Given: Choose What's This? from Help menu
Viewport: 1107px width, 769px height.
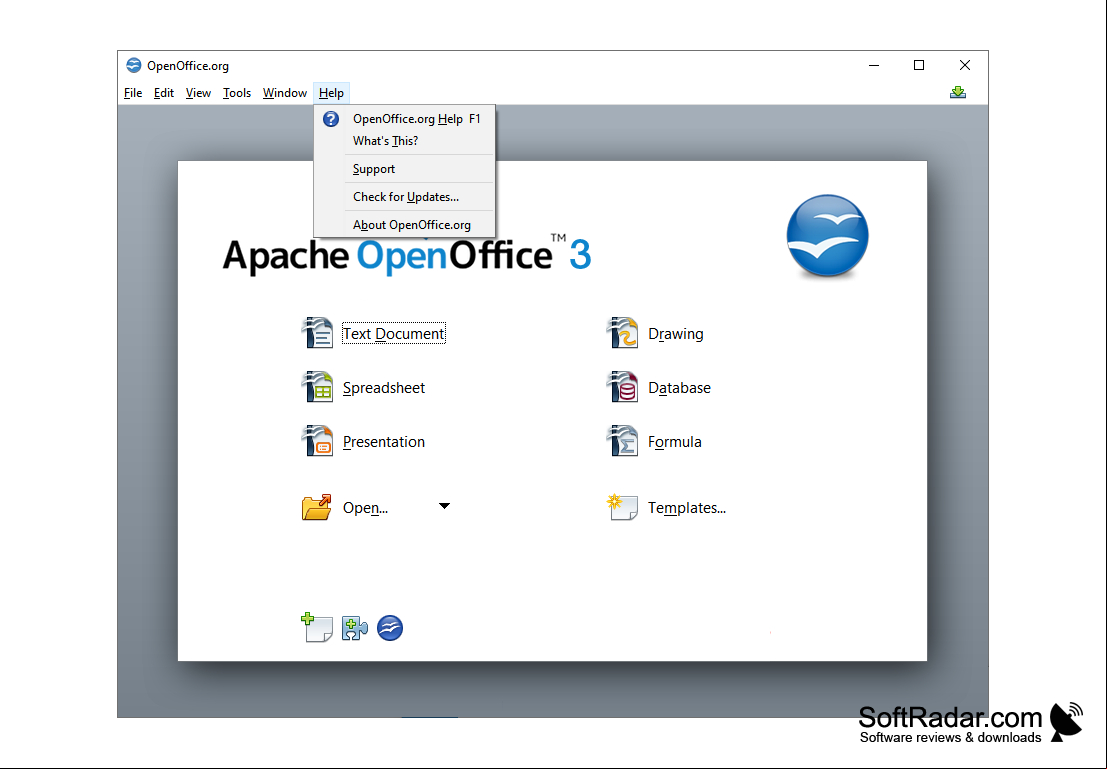Looking at the screenshot, I should coord(405,141).
